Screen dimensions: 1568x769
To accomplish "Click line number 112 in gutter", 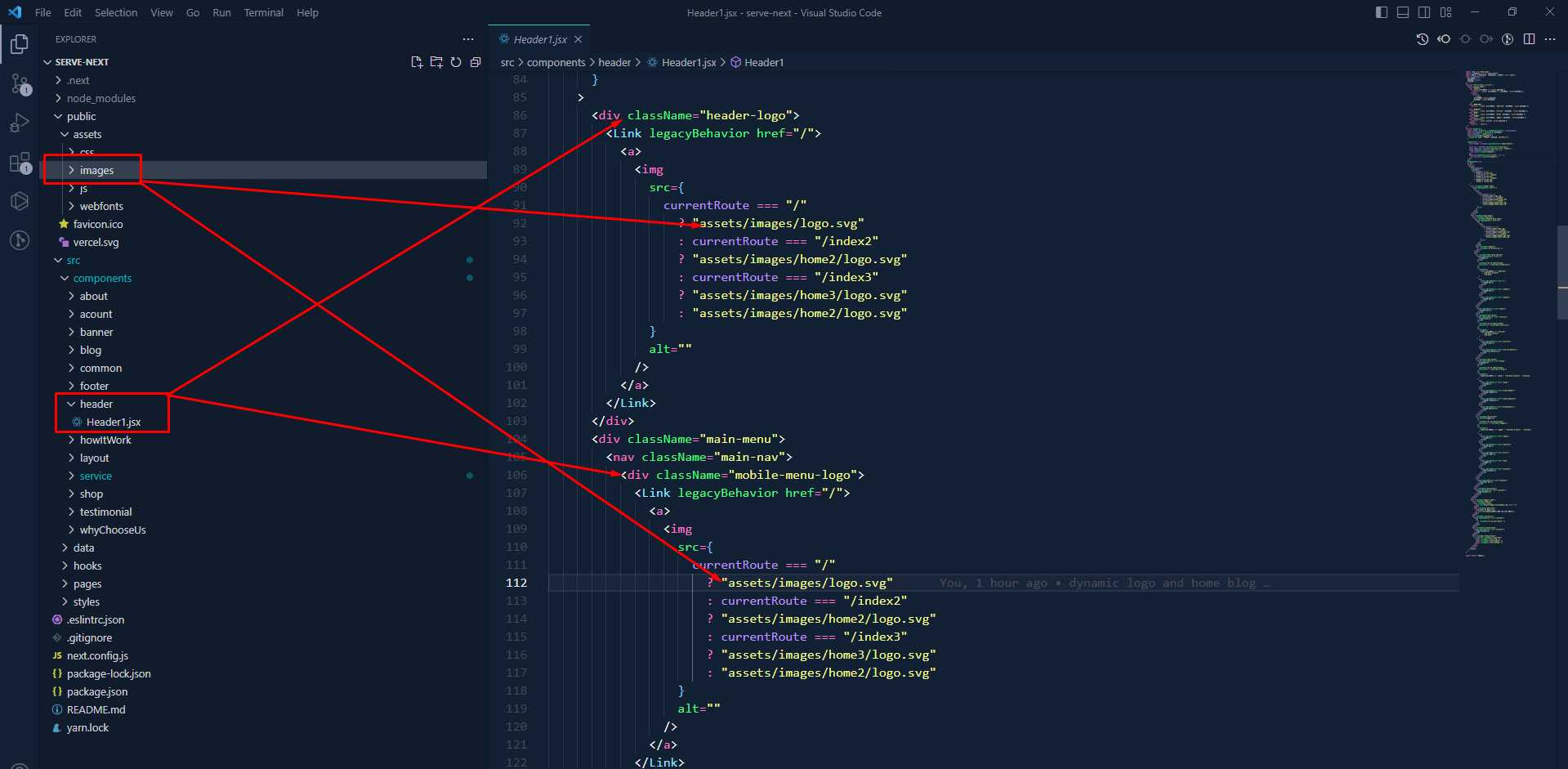I will point(516,583).
